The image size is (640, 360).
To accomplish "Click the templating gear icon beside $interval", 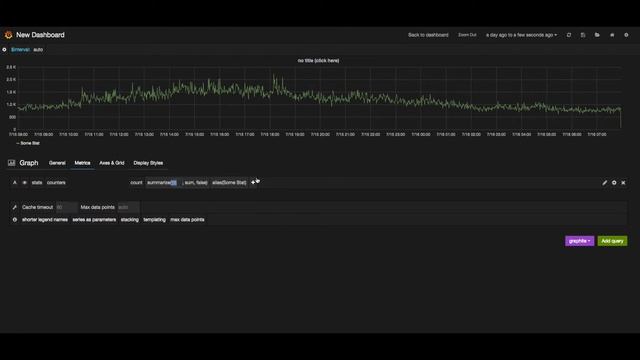I will [4, 50].
